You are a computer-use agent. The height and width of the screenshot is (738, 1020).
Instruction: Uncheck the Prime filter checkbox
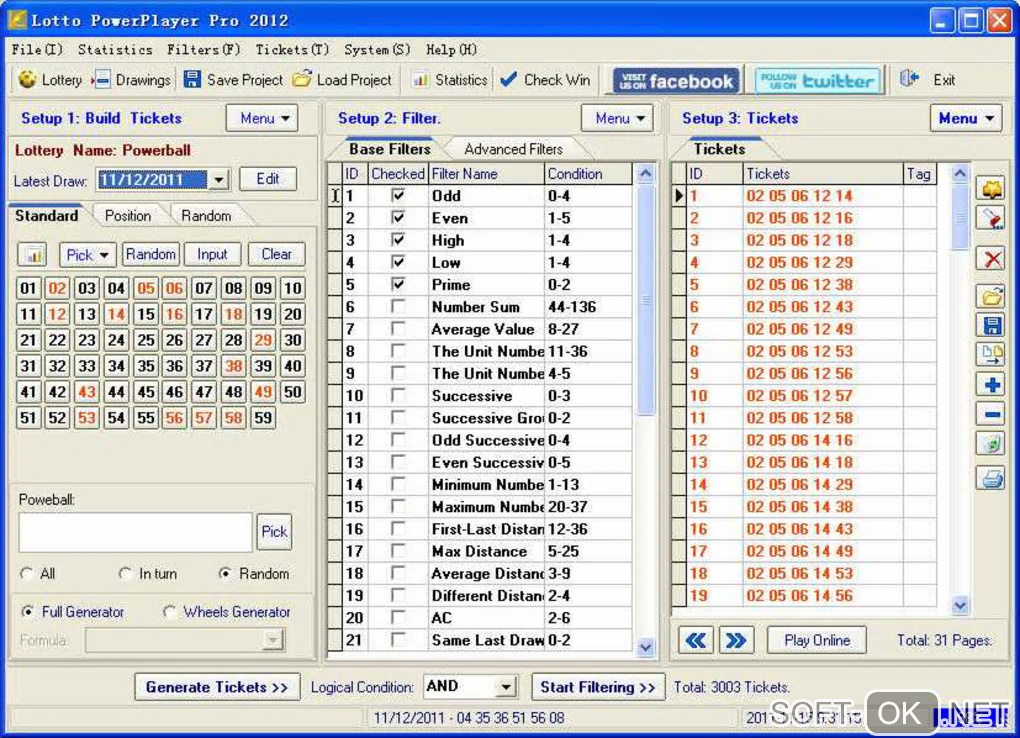398,284
